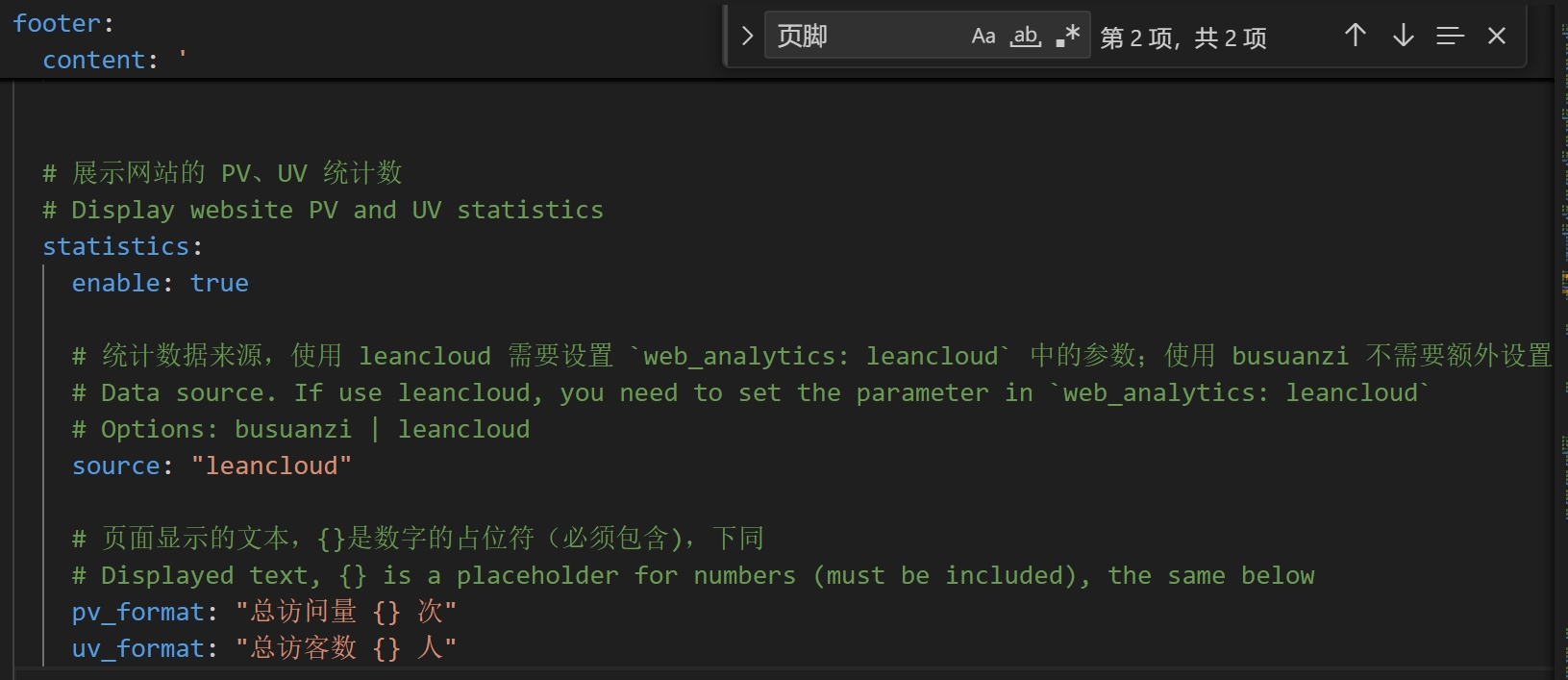Screen dimensions: 1568x680
Task: Click the 'true' value after enable
Action: (219, 284)
